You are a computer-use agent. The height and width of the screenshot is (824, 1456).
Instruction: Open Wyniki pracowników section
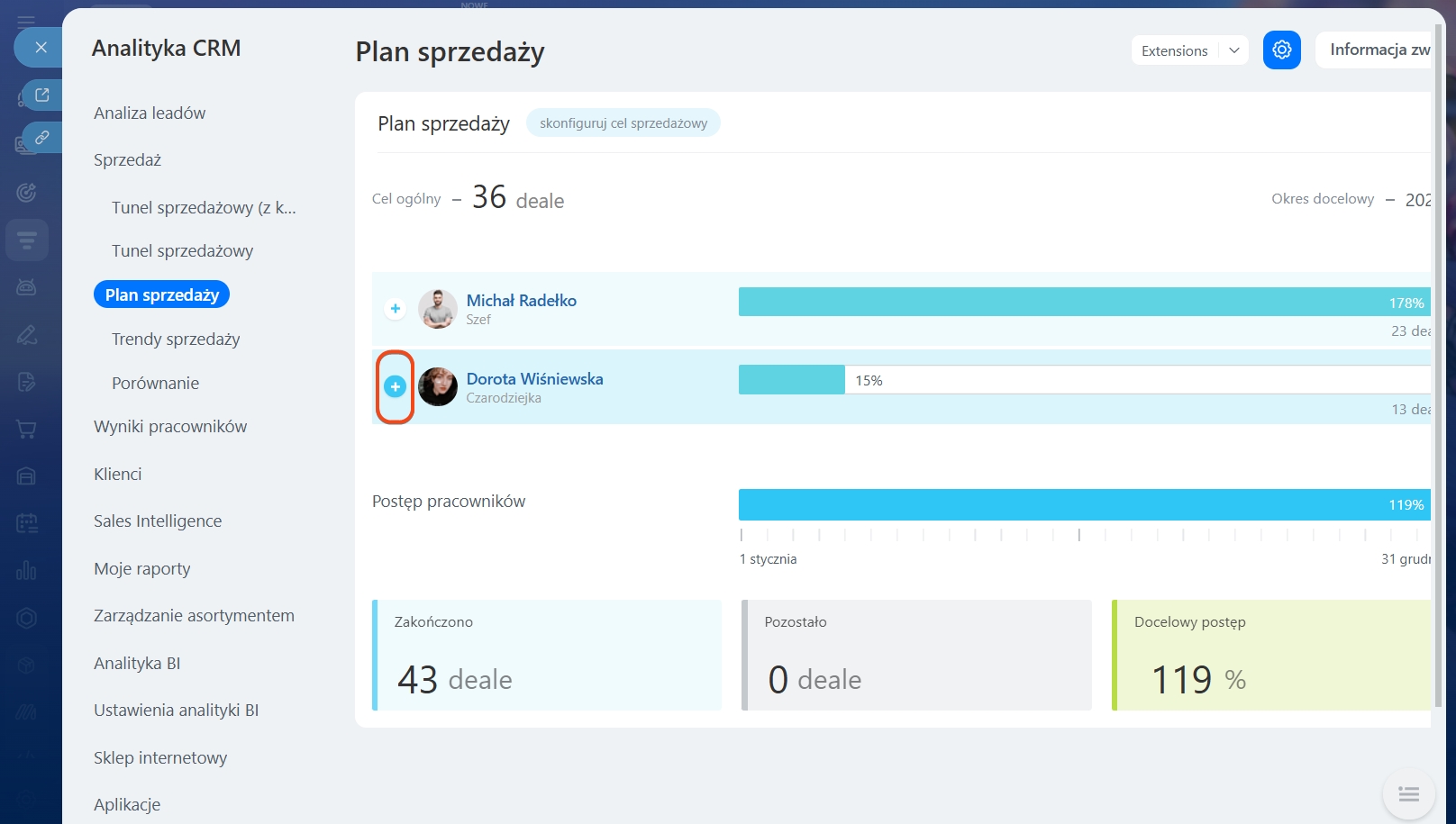pyautogui.click(x=170, y=427)
